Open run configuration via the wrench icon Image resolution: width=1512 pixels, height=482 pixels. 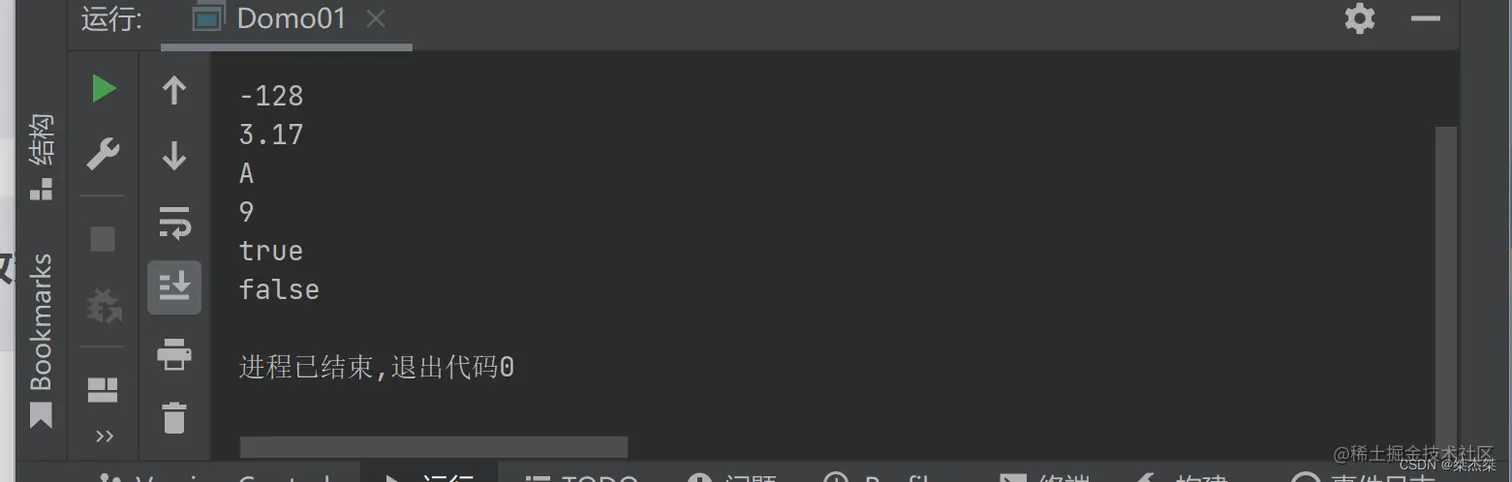(103, 154)
